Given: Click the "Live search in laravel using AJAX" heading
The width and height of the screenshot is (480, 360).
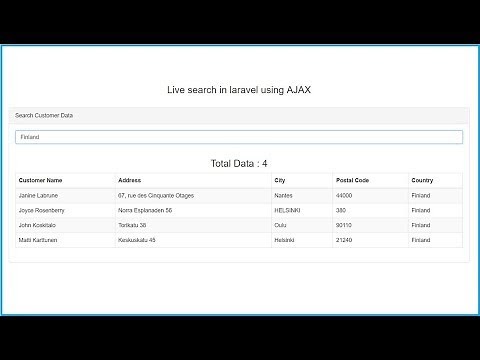Looking at the screenshot, I should pyautogui.click(x=239, y=90).
